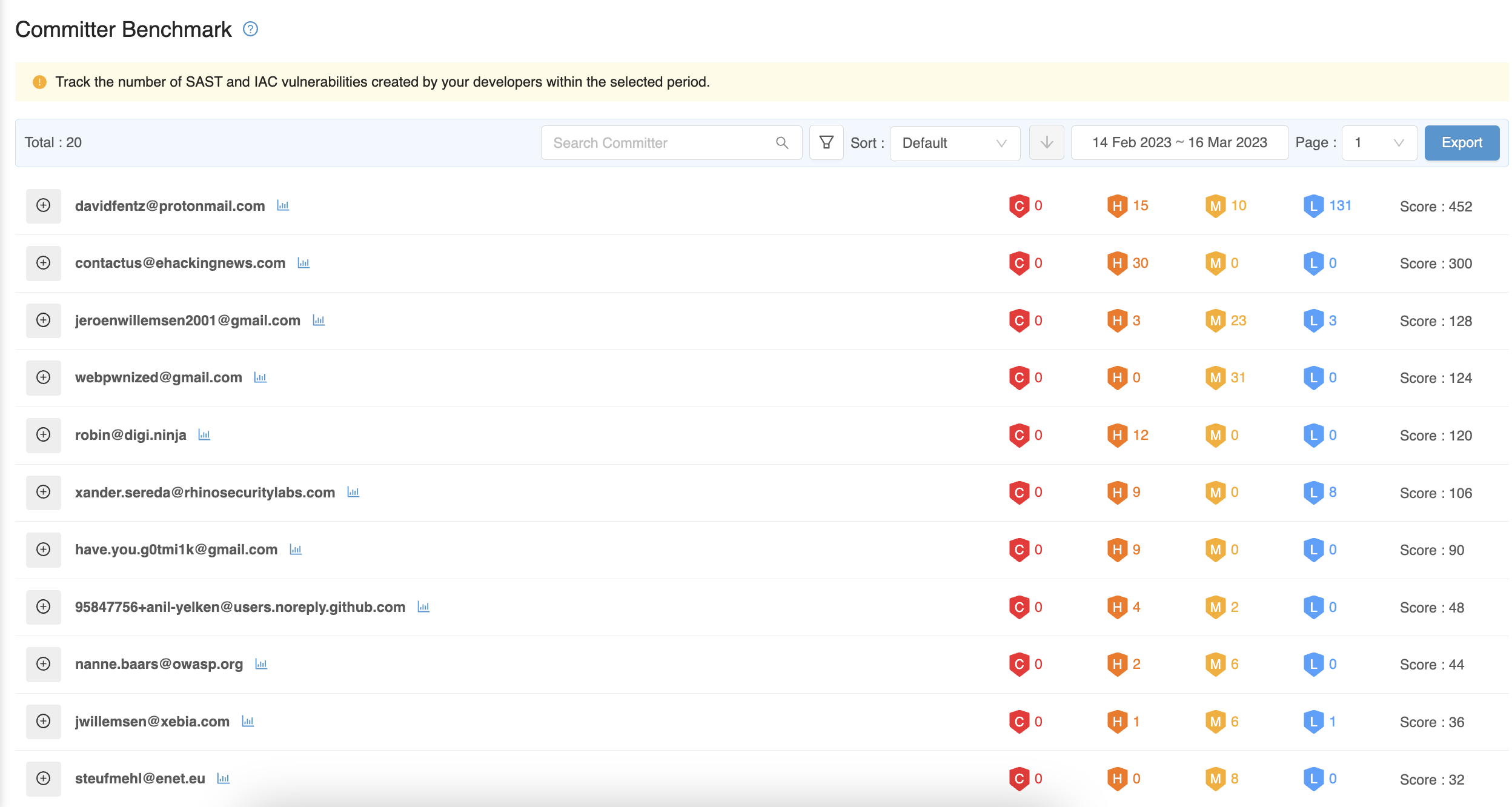Open chart icon for davidfentz@protonmail.com
The image size is (1512, 807).
coord(283,205)
